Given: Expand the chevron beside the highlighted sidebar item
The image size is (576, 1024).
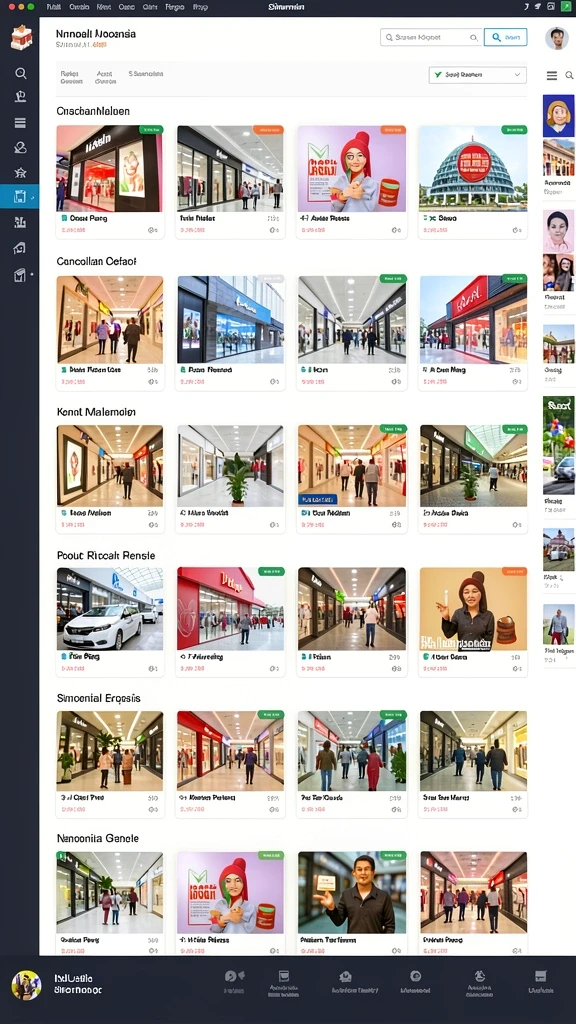Looking at the screenshot, I should click(33, 197).
